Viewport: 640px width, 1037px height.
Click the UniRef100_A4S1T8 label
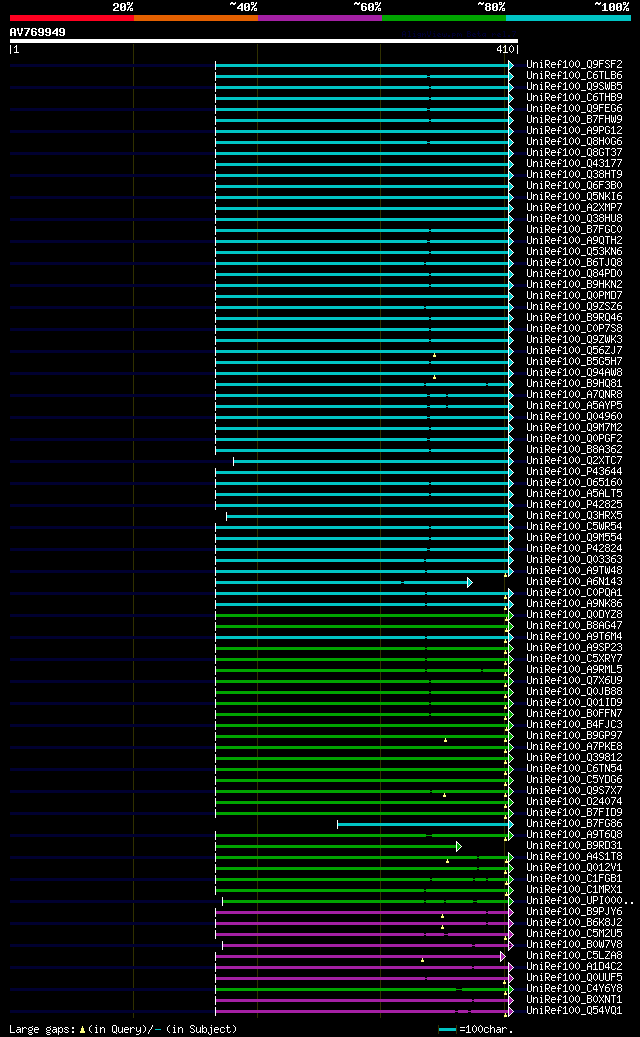574,856
